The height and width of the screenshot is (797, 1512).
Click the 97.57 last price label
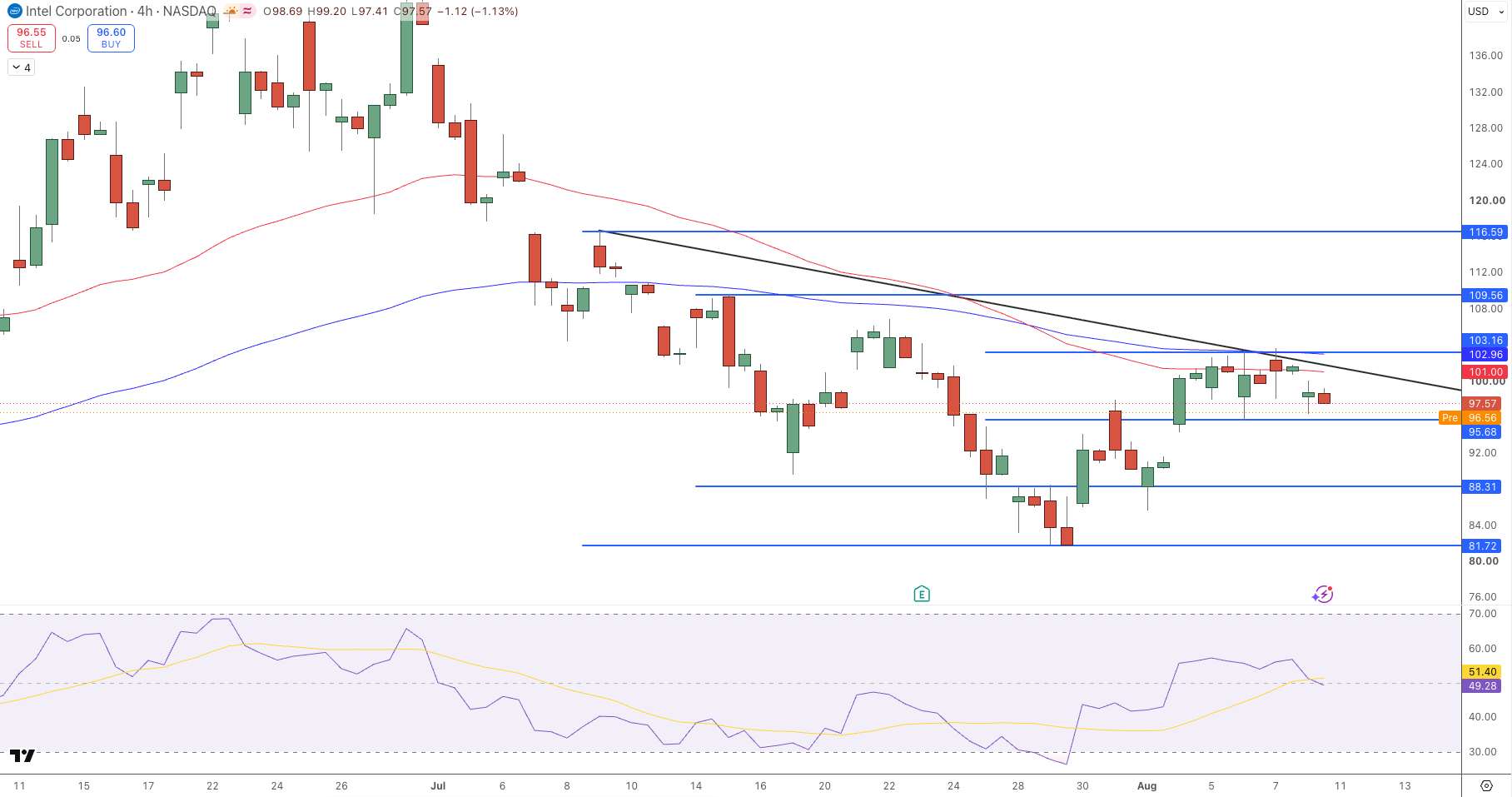click(x=1483, y=404)
